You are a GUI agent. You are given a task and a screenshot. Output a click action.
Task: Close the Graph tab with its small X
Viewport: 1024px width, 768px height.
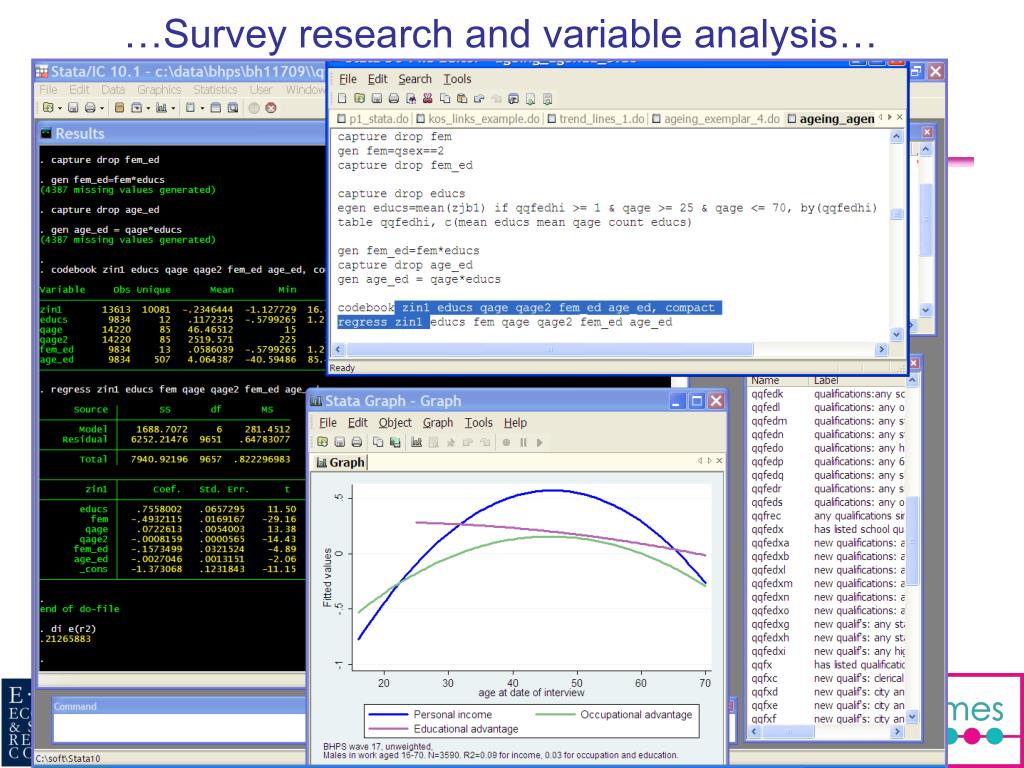point(719,460)
